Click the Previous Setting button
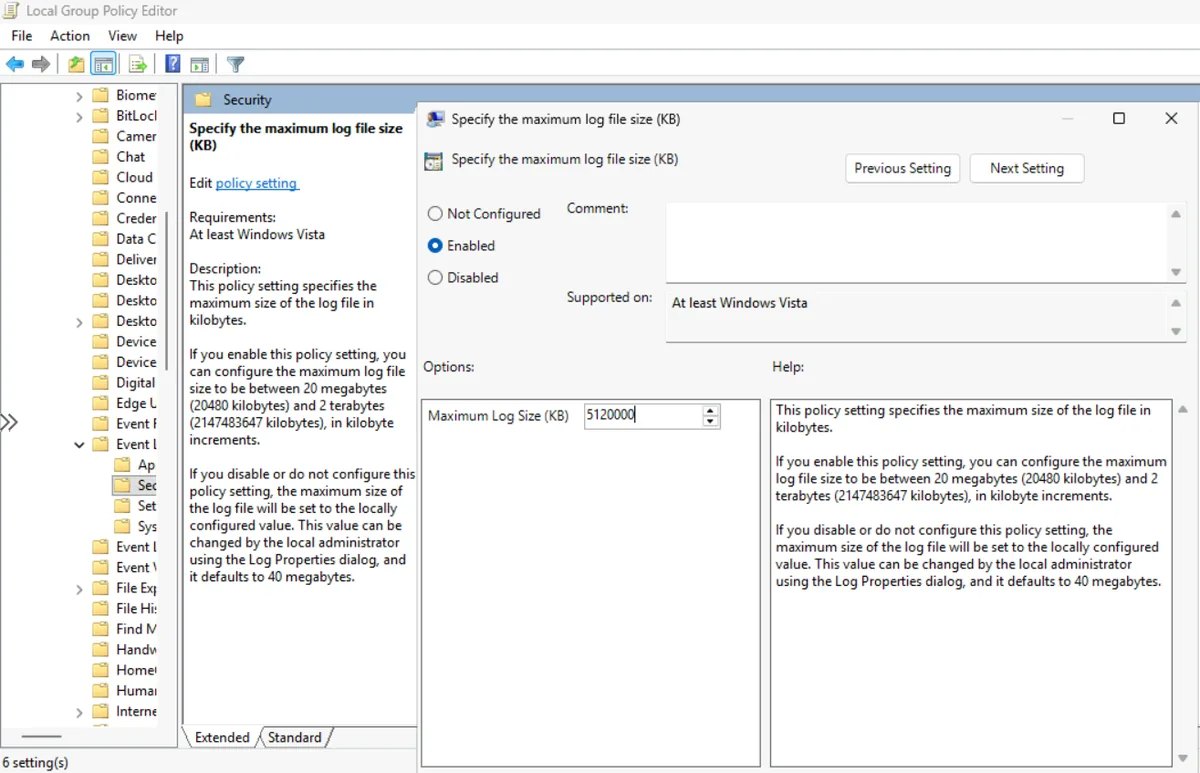The height and width of the screenshot is (773, 1200). 902,168
